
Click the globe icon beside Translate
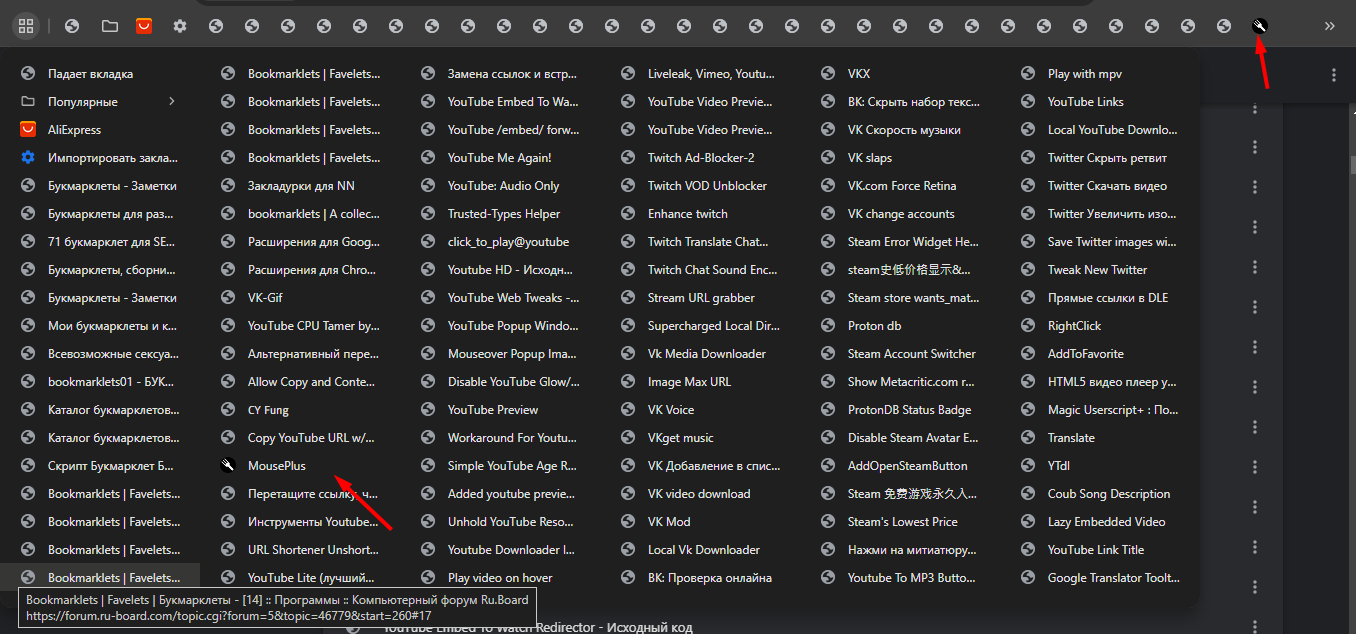coord(1028,438)
